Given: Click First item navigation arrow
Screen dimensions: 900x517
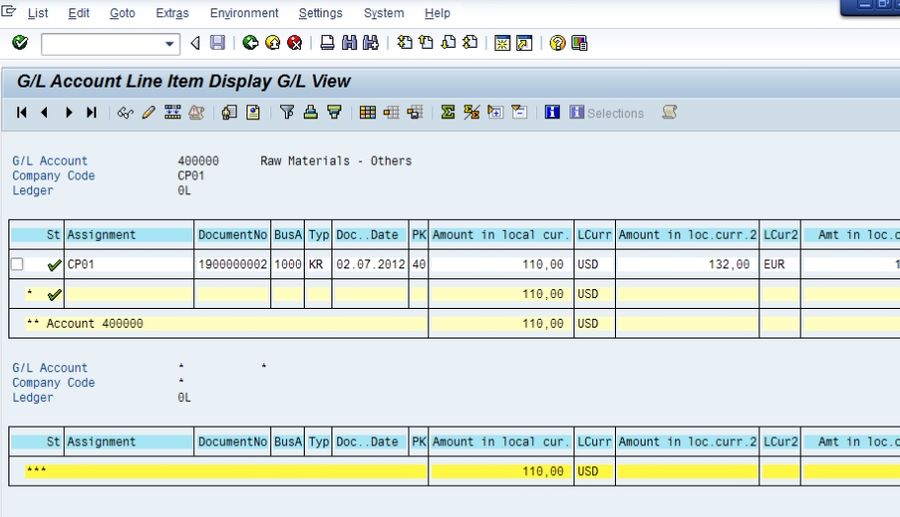Looking at the screenshot, I should 22,112.
